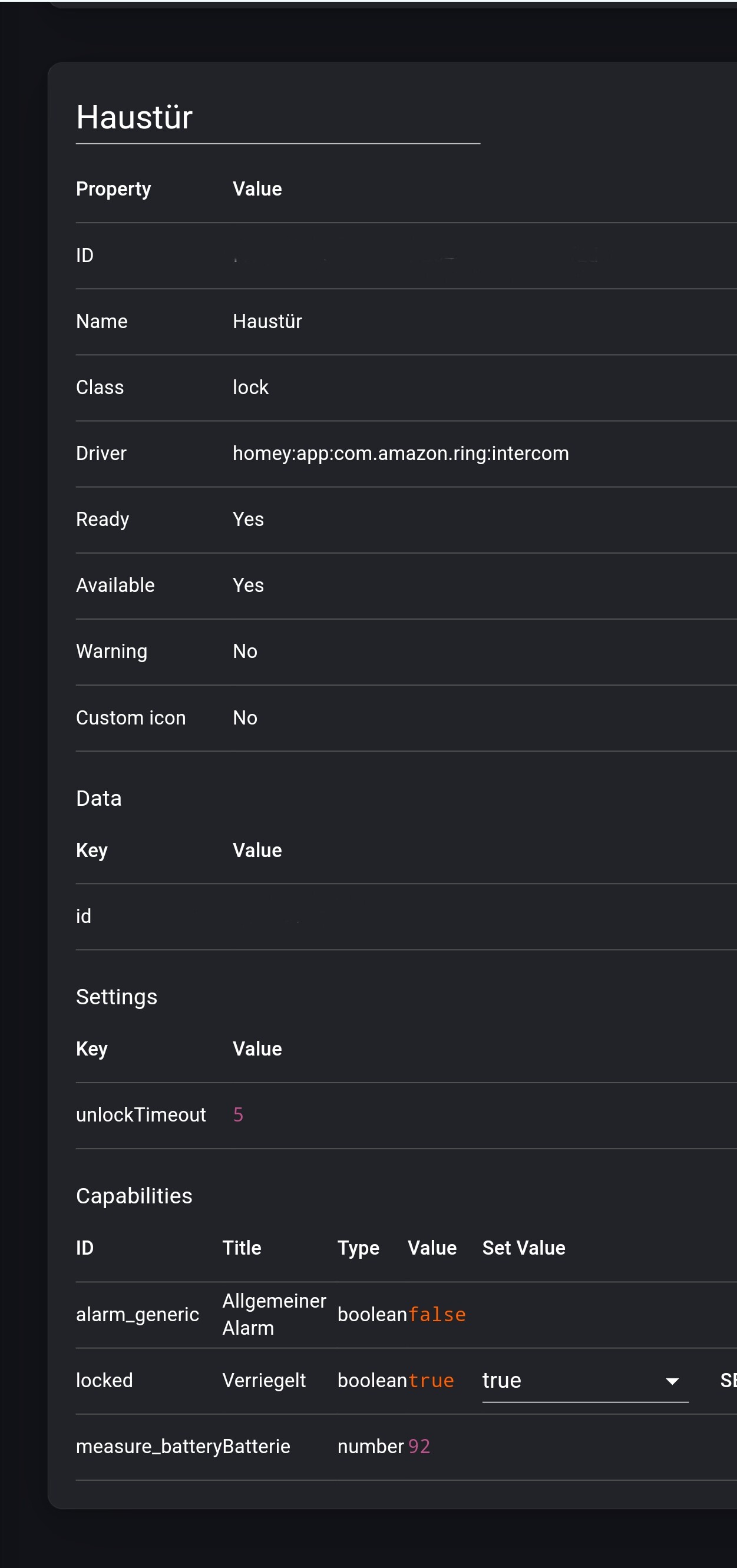
Task: Click the Capabilities section heading
Action: [x=134, y=1196]
